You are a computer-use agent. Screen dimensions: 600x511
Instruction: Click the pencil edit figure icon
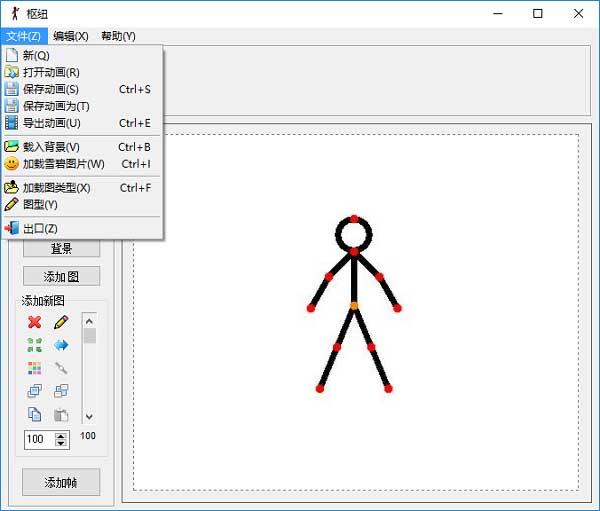[x=61, y=322]
